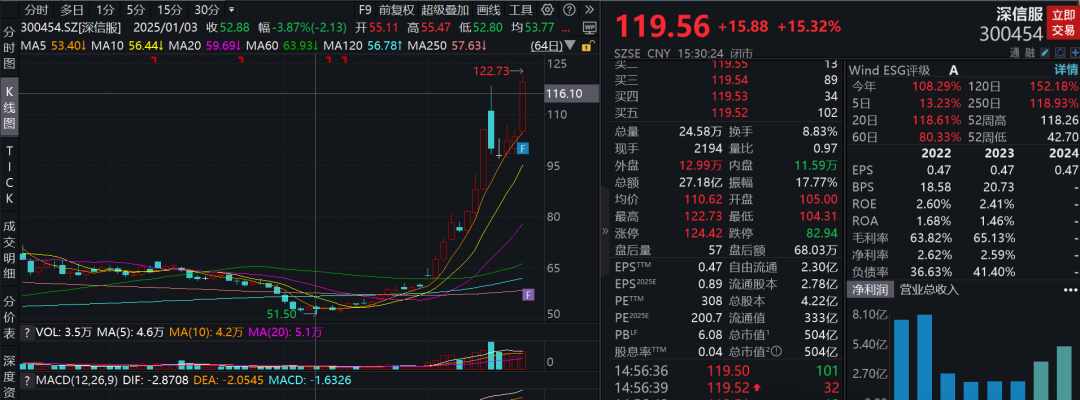Open the ESG 详情 details link
Viewport: 1080px width, 400px height.
1066,70
